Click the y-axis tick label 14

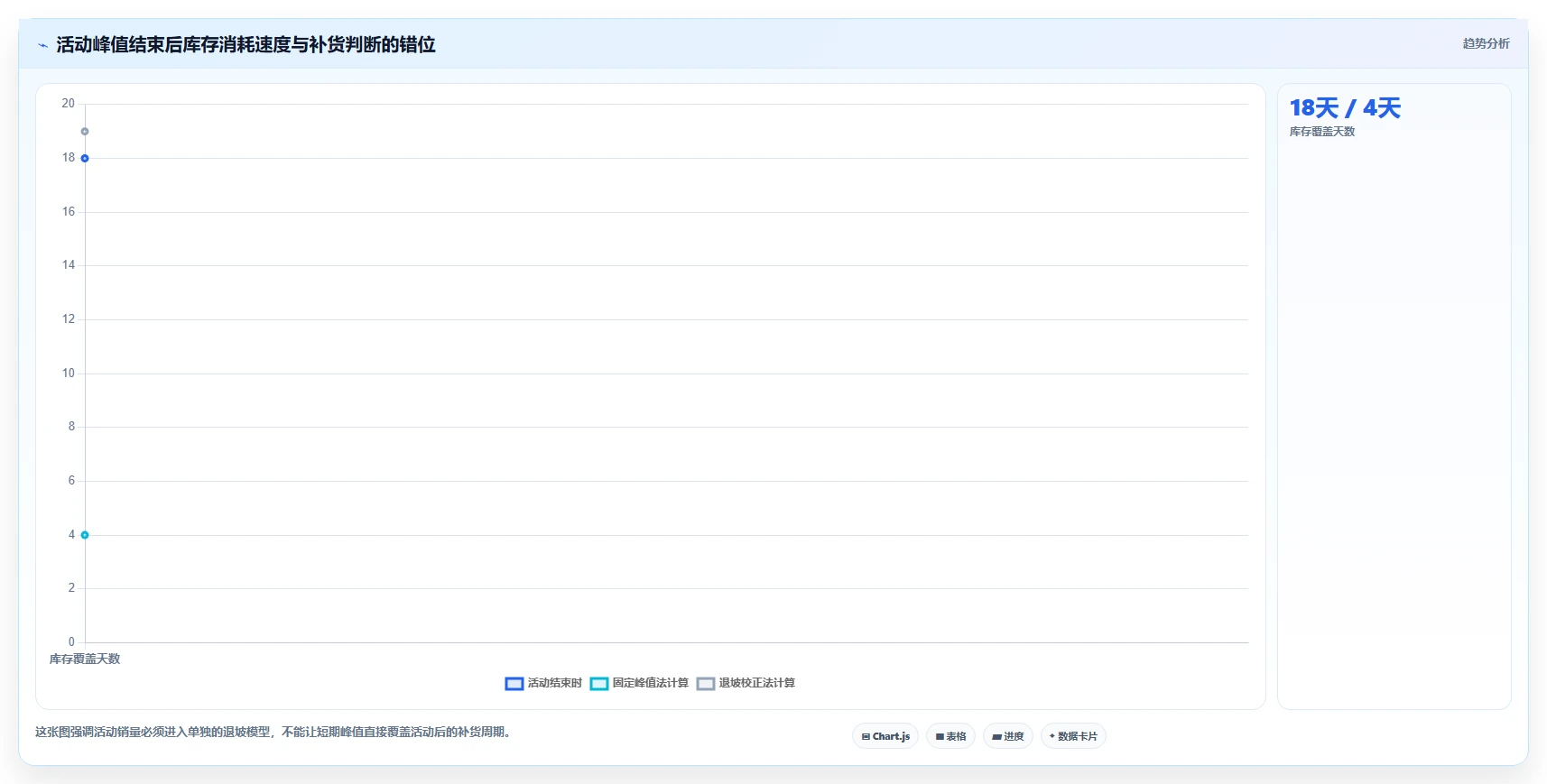[x=69, y=265]
